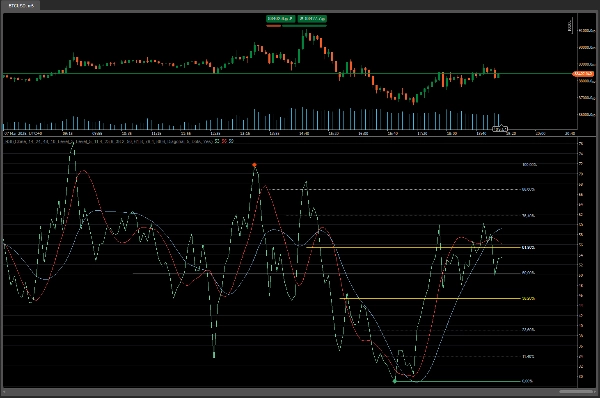
Task: Click the right green order label above the candles
Action: coord(312,18)
